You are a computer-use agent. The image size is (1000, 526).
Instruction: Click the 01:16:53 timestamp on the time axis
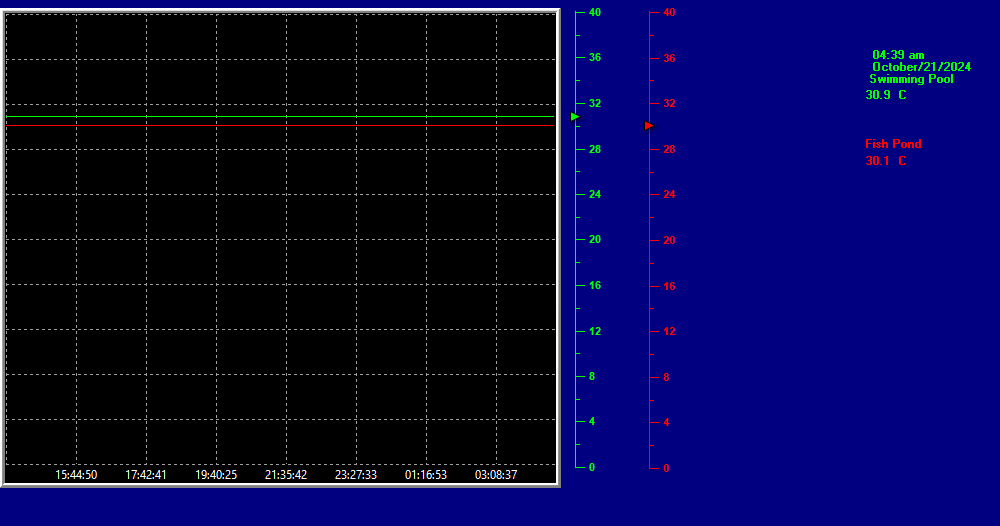pos(426,475)
